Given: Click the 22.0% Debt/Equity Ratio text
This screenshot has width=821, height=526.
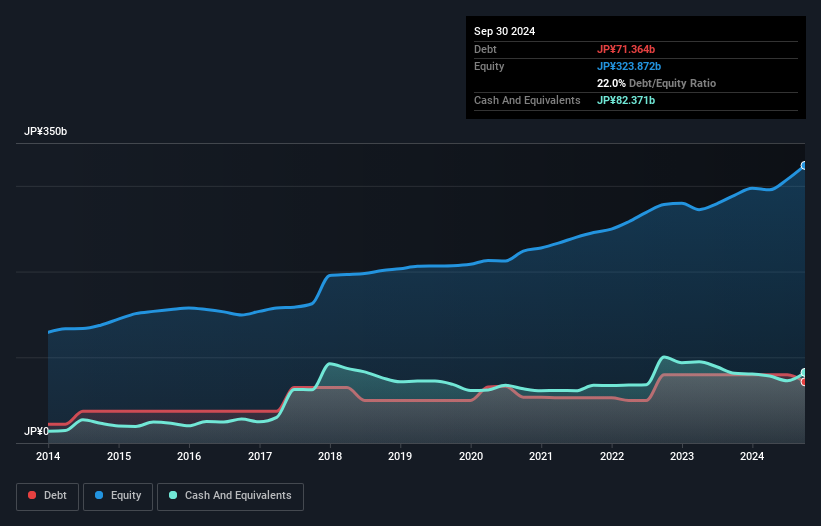Looking at the screenshot, I should click(x=656, y=83).
